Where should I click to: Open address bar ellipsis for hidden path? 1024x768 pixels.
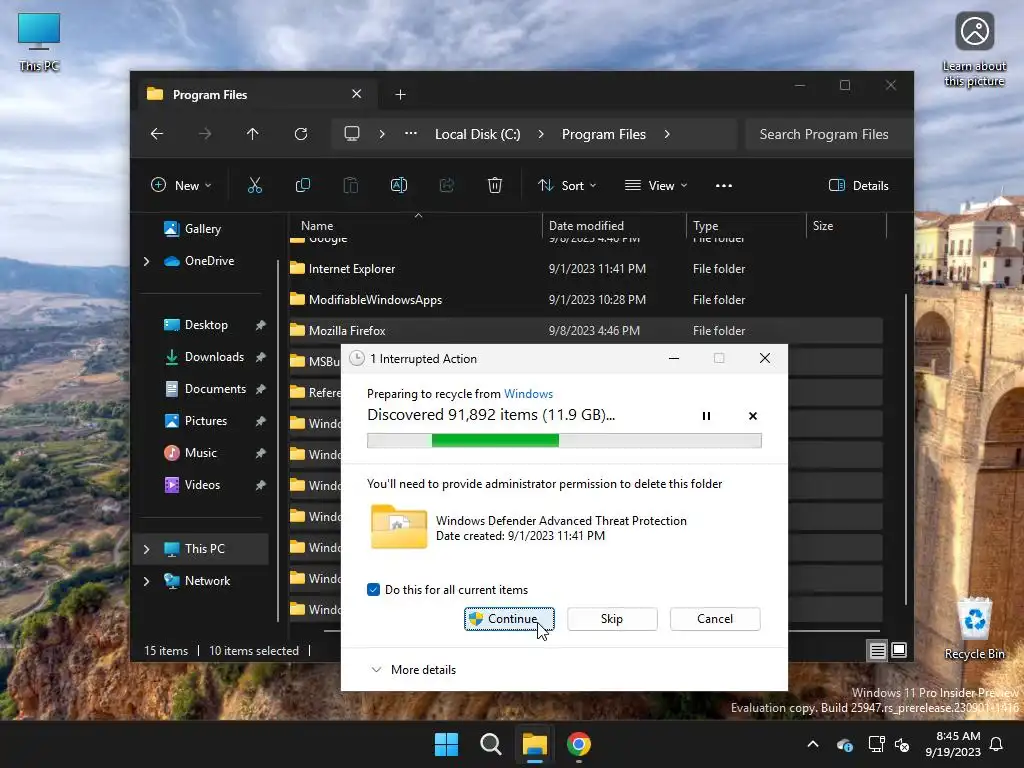(x=411, y=133)
